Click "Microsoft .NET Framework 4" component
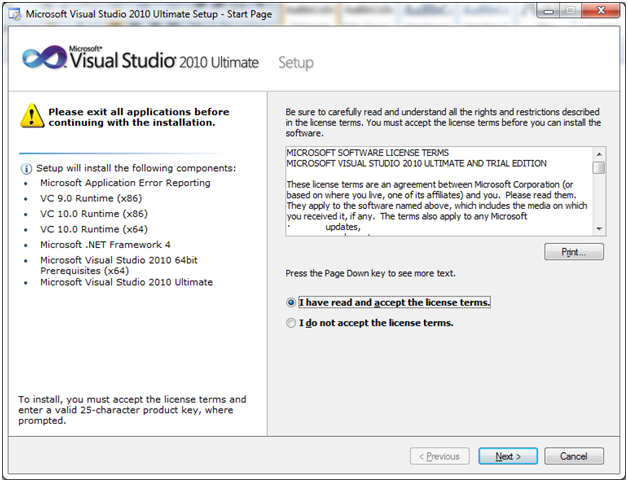This screenshot has height=482, width=628. coord(105,244)
